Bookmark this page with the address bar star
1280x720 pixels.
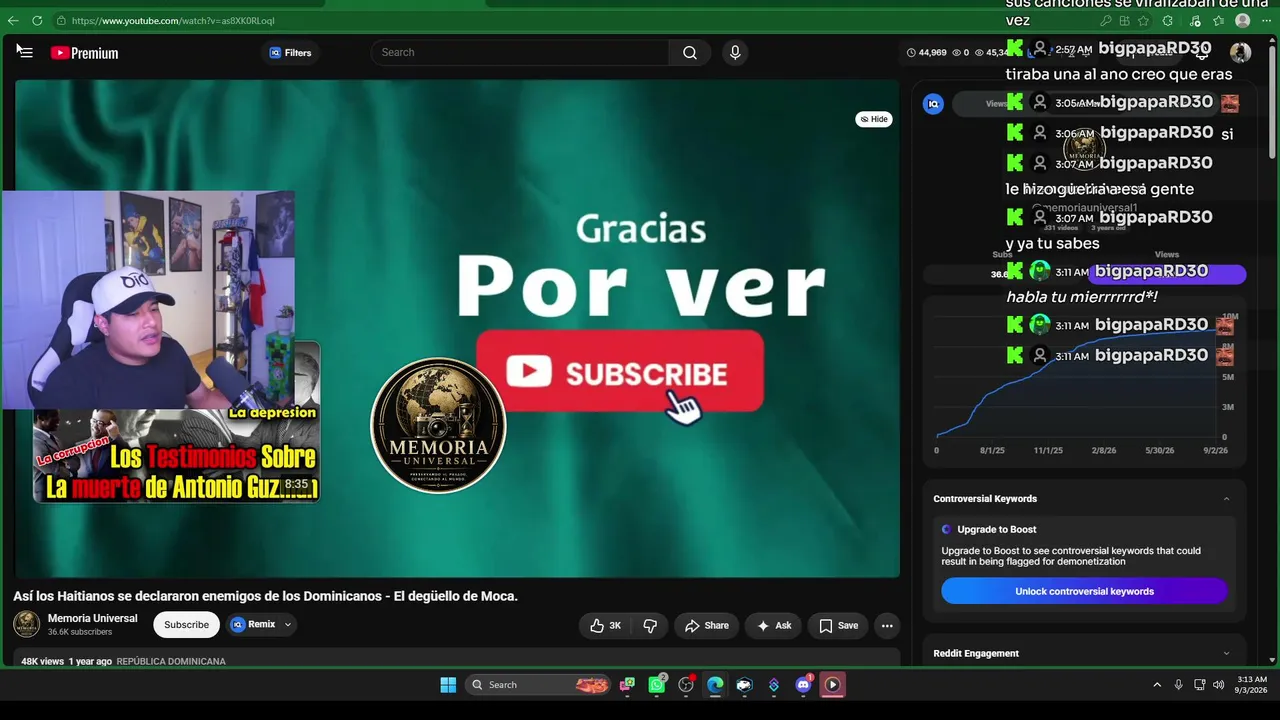[x=1143, y=21]
